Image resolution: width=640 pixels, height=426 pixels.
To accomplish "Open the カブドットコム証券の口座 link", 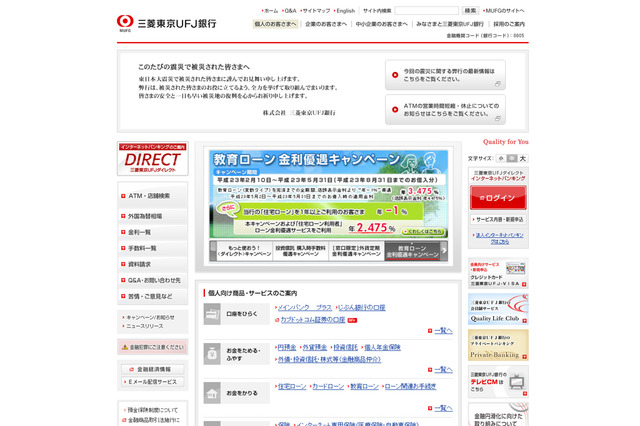I will click(x=313, y=320).
